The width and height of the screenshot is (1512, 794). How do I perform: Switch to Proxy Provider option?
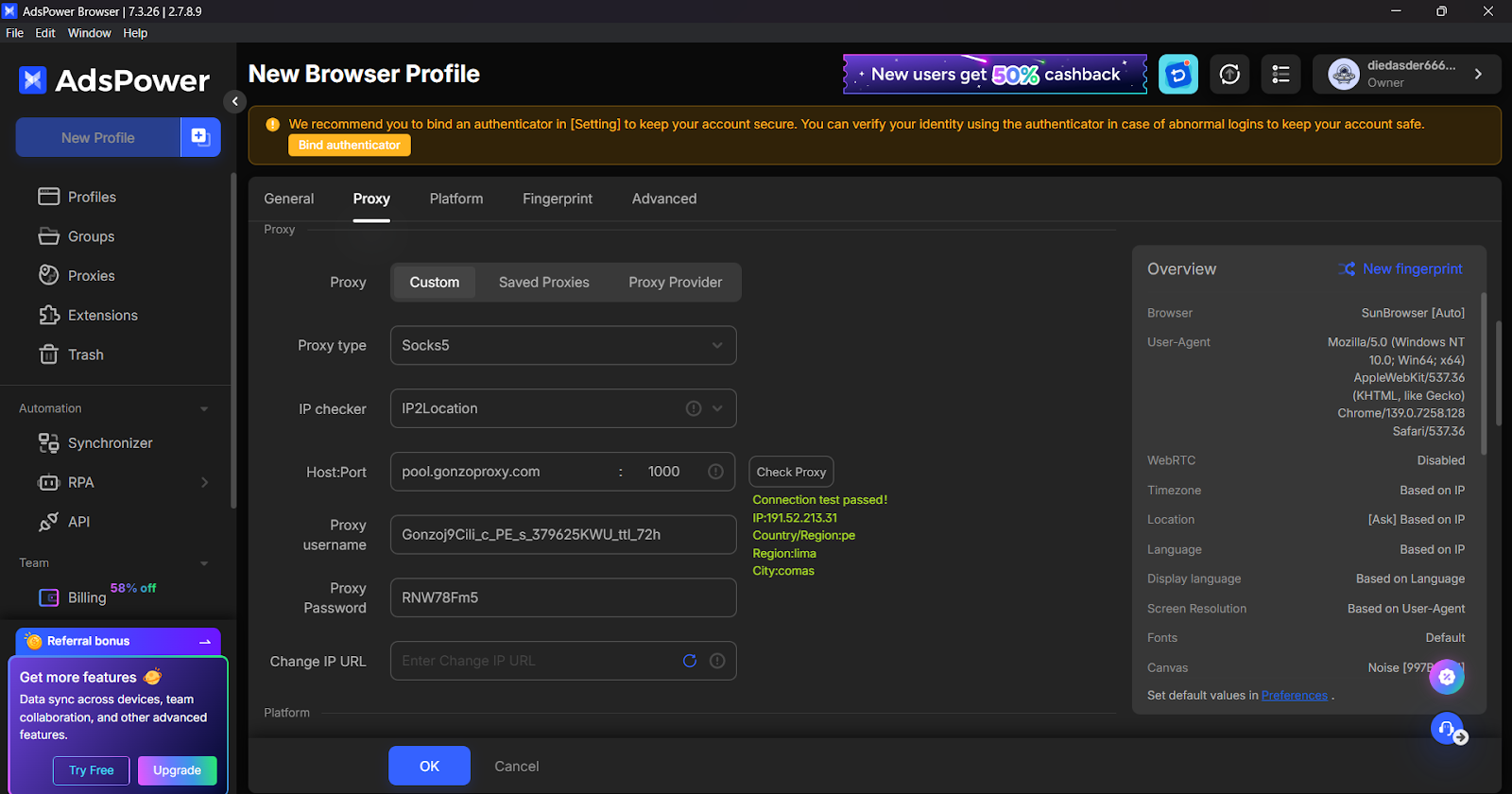pyautogui.click(x=676, y=283)
